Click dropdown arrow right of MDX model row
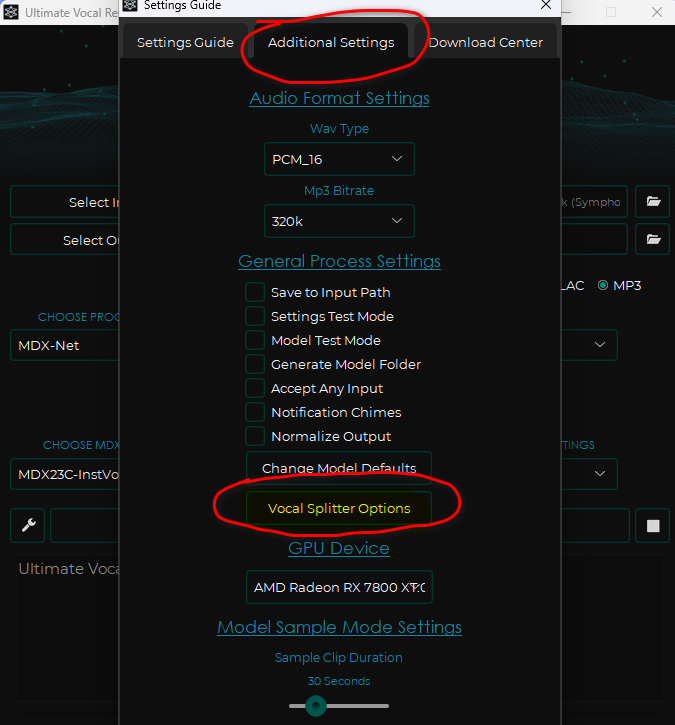The width and height of the screenshot is (675, 725). coord(600,474)
